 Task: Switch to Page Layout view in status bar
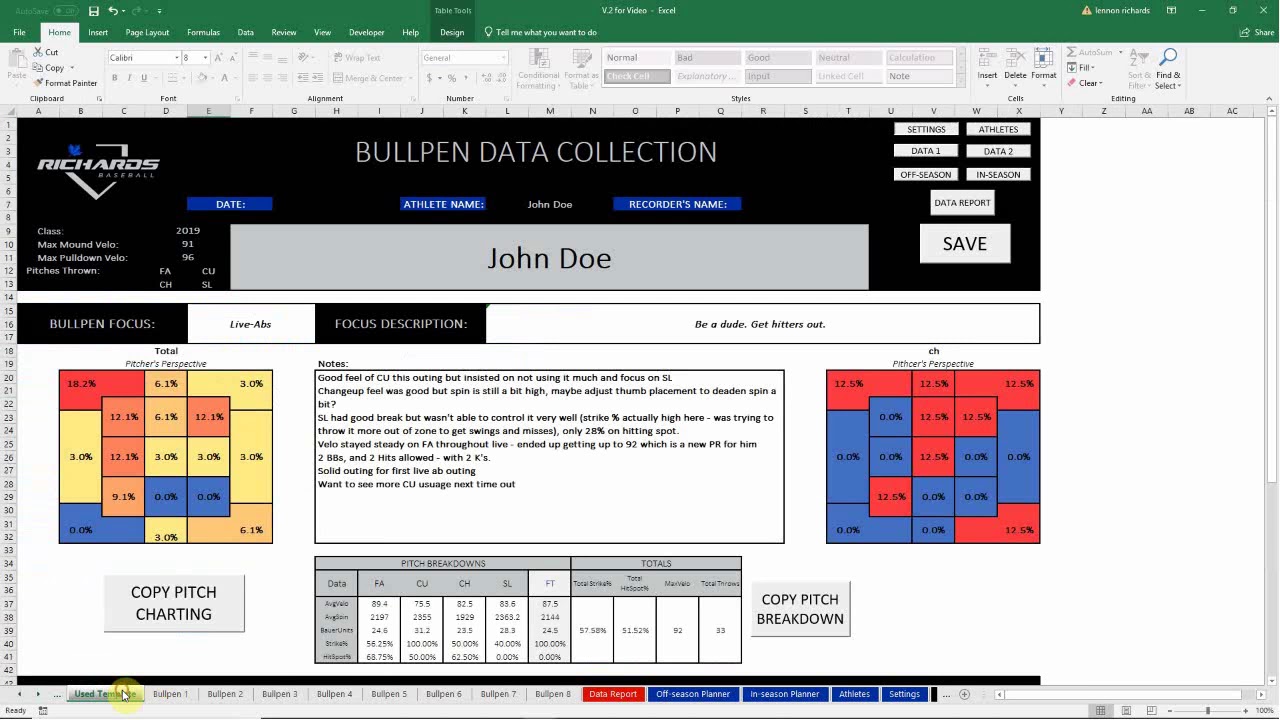(1126, 711)
